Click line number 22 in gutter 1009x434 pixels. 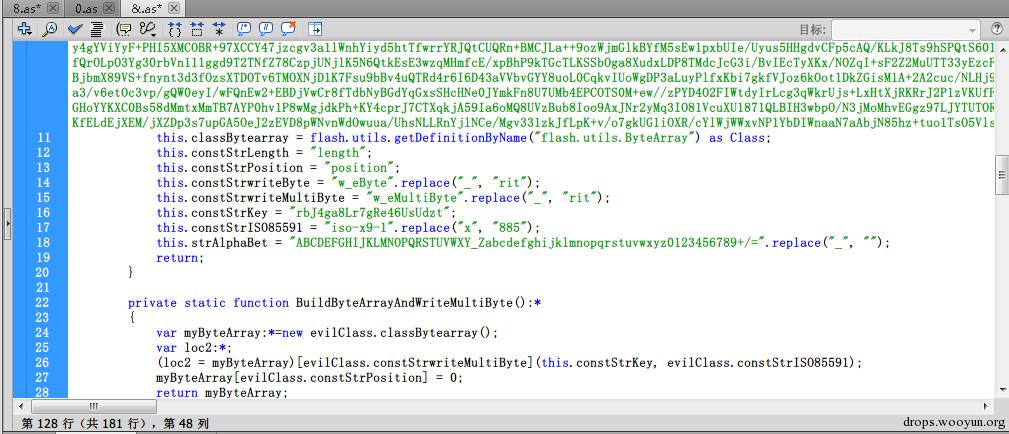point(43,303)
